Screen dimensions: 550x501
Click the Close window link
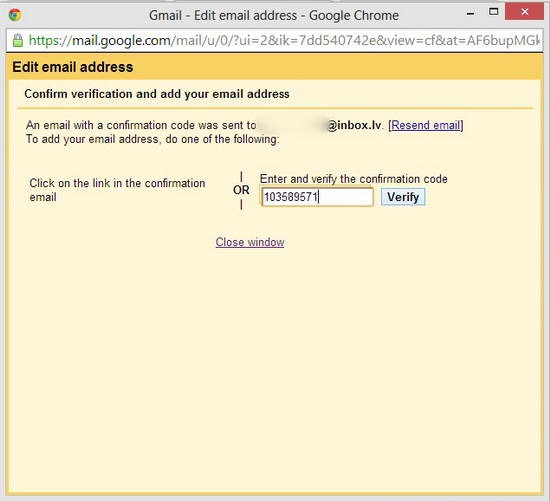click(x=250, y=242)
